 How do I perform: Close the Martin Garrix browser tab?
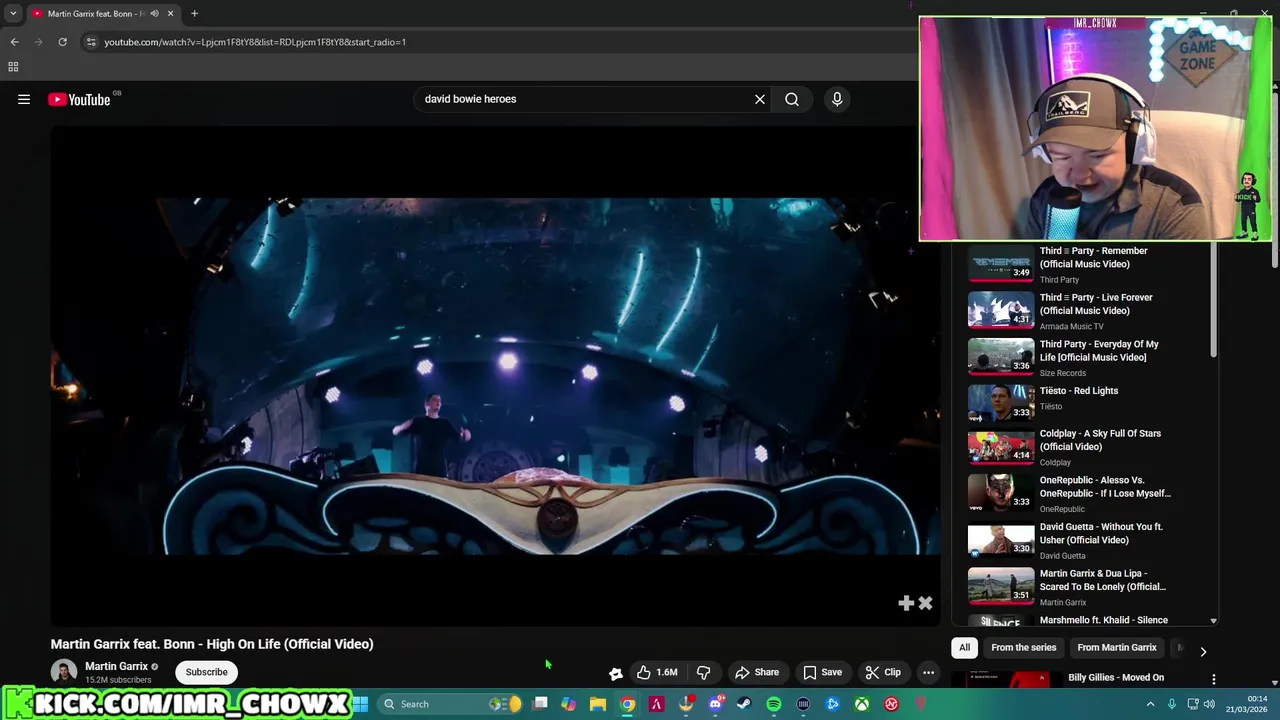pyautogui.click(x=170, y=14)
